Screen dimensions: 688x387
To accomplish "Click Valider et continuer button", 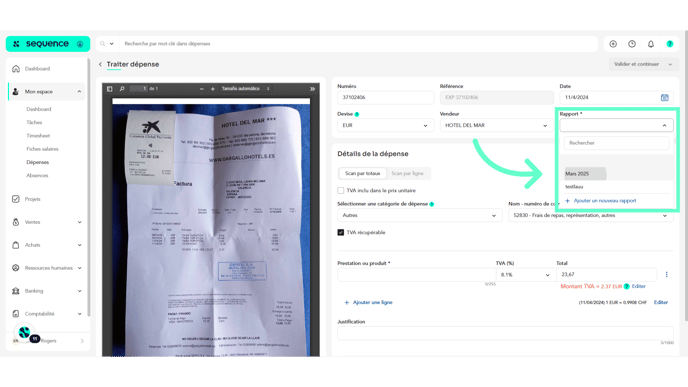I will (636, 64).
